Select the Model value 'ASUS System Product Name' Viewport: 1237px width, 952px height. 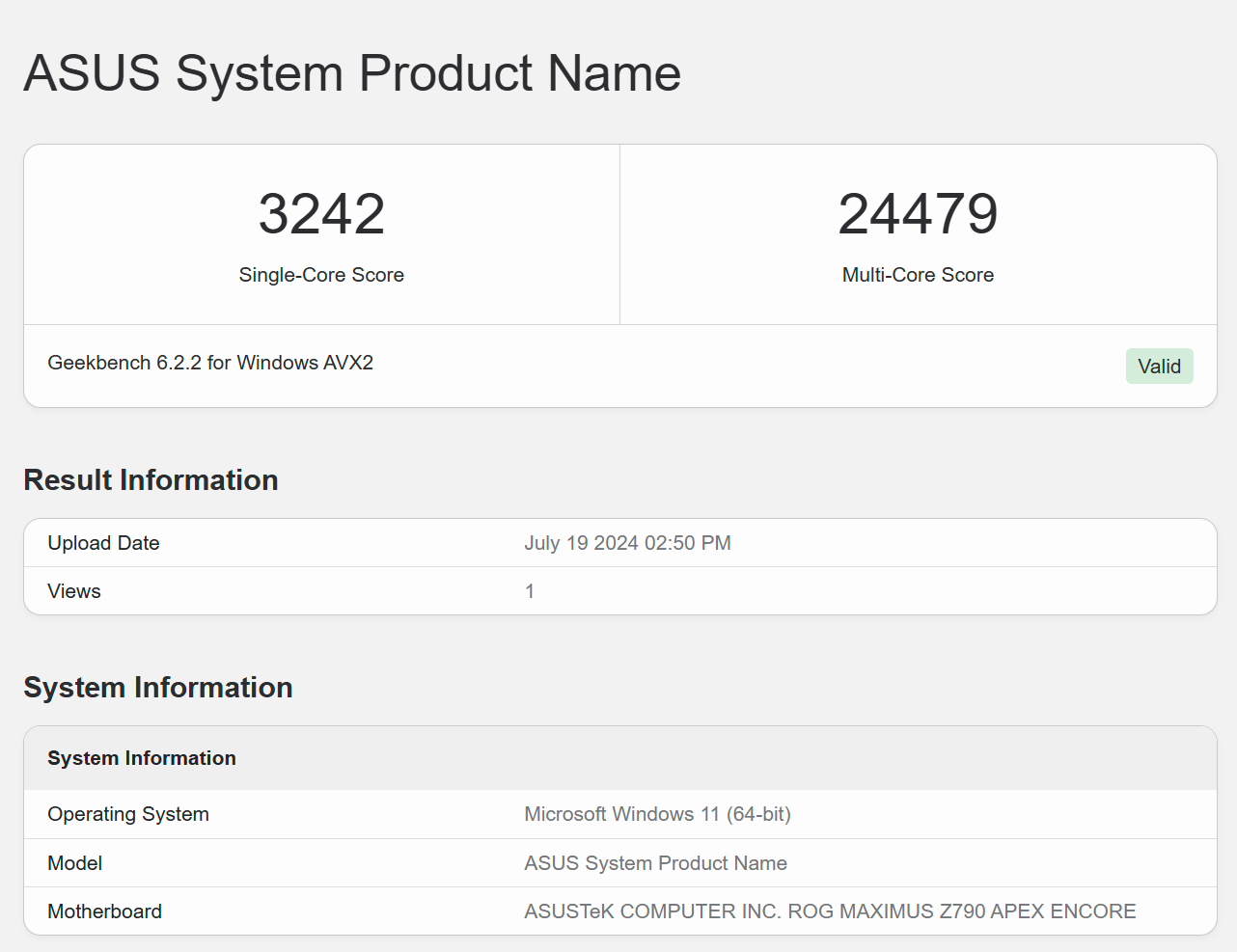[655, 863]
